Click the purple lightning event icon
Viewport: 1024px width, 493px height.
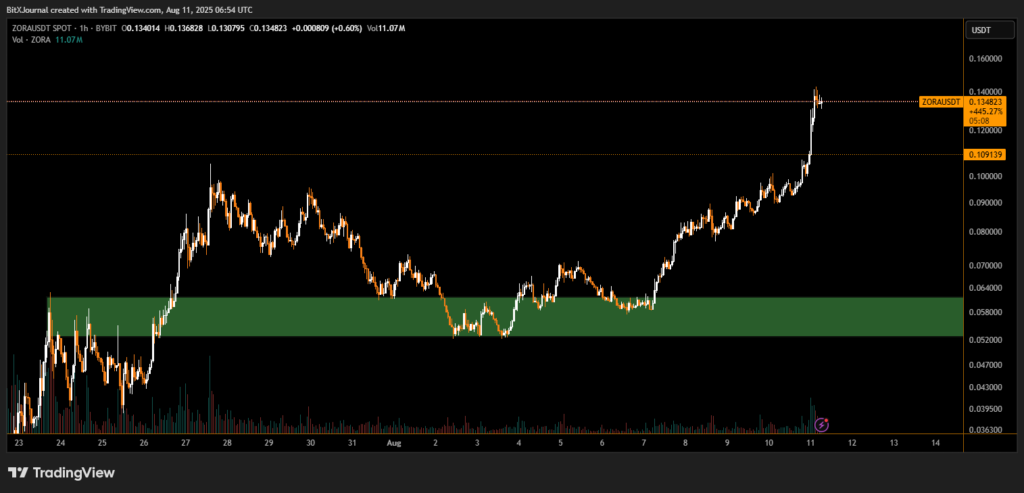tap(822, 424)
